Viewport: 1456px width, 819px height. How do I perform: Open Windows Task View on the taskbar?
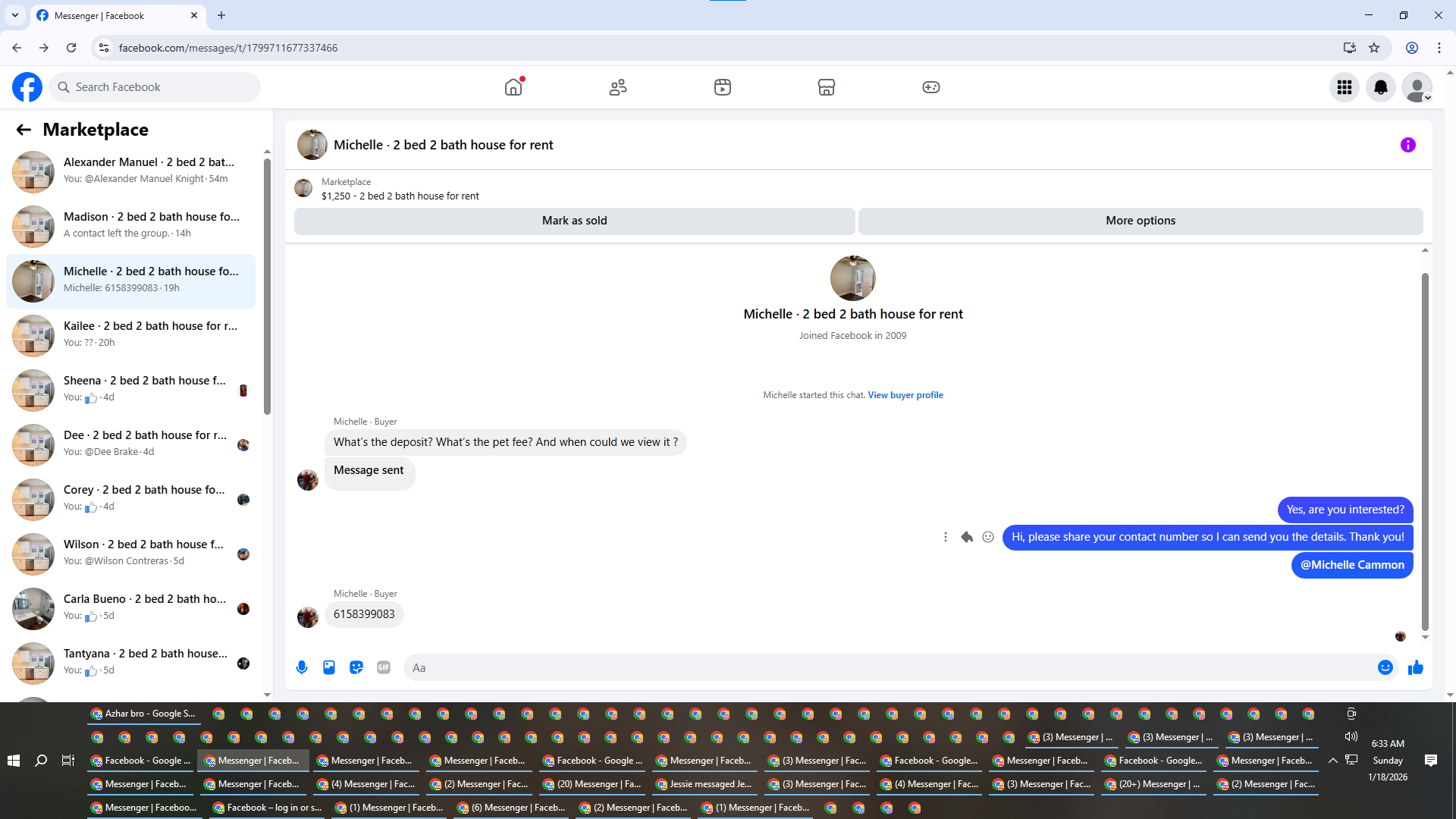tap(68, 760)
